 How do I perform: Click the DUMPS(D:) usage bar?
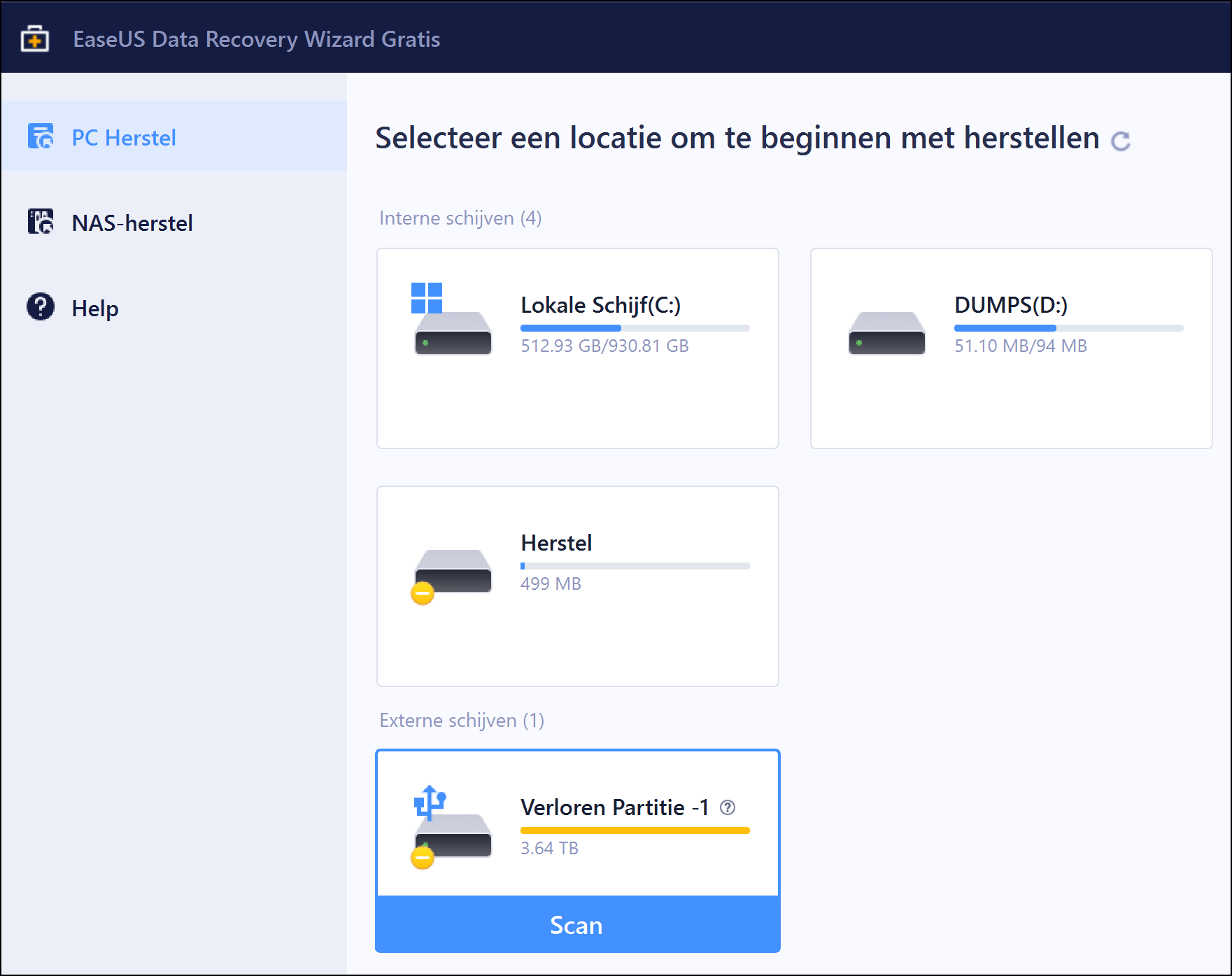pos(1069,327)
